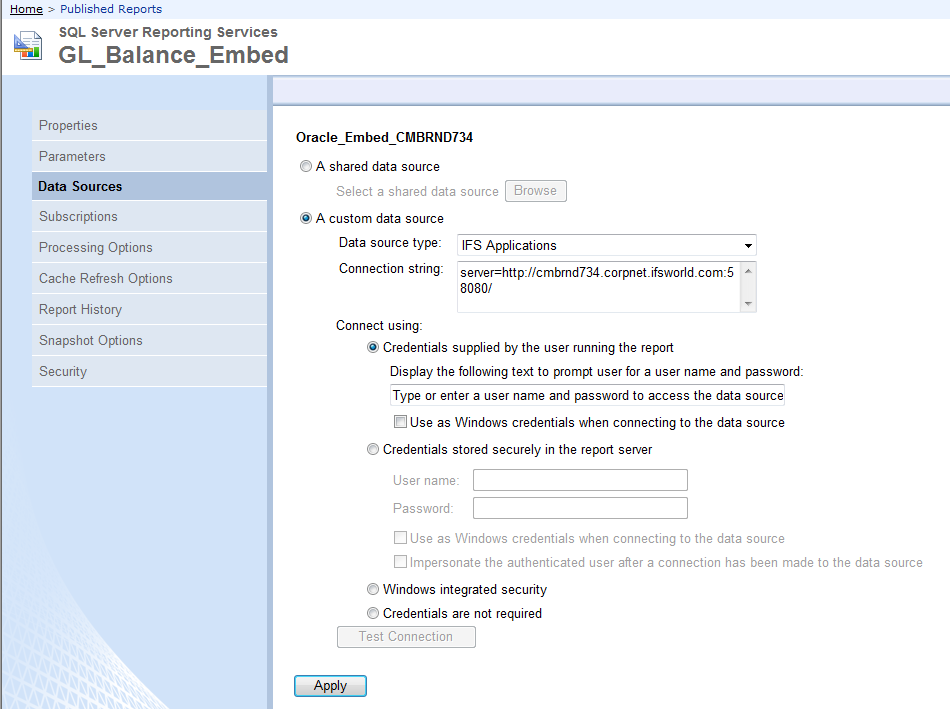The width and height of the screenshot is (950, 709).
Task: Select "Windows integrated security"
Action: (x=373, y=589)
